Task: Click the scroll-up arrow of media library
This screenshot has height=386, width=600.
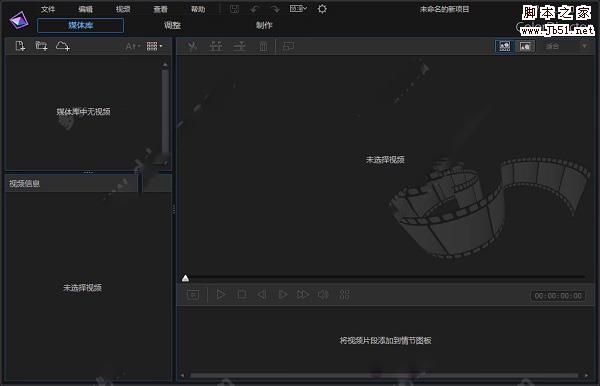Action: [x=165, y=65]
